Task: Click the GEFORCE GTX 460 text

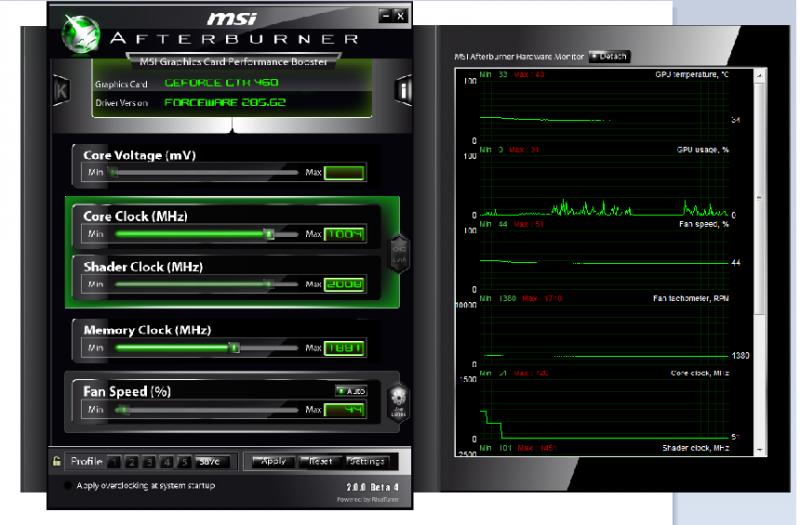Action: [221, 83]
